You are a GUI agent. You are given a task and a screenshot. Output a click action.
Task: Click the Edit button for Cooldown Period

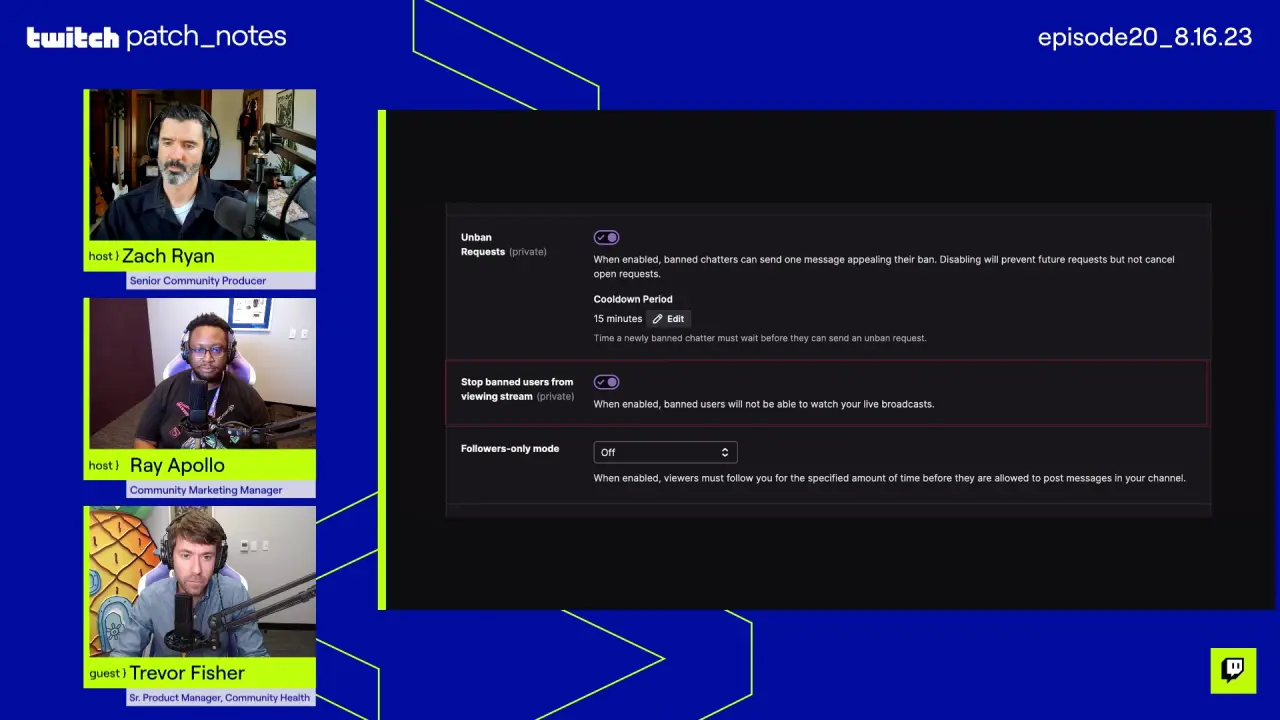point(668,318)
